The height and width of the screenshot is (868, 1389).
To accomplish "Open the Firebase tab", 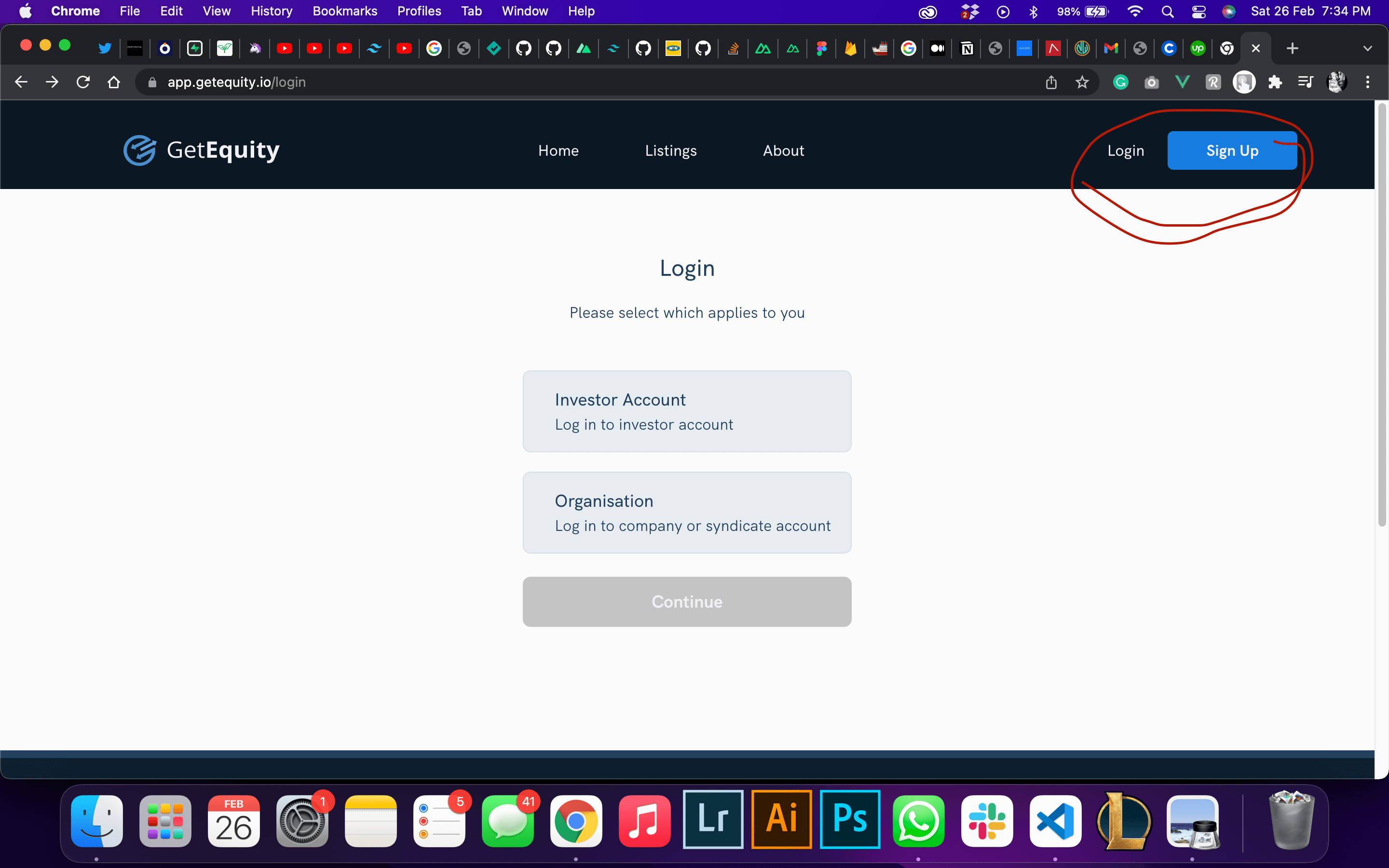I will point(851,48).
